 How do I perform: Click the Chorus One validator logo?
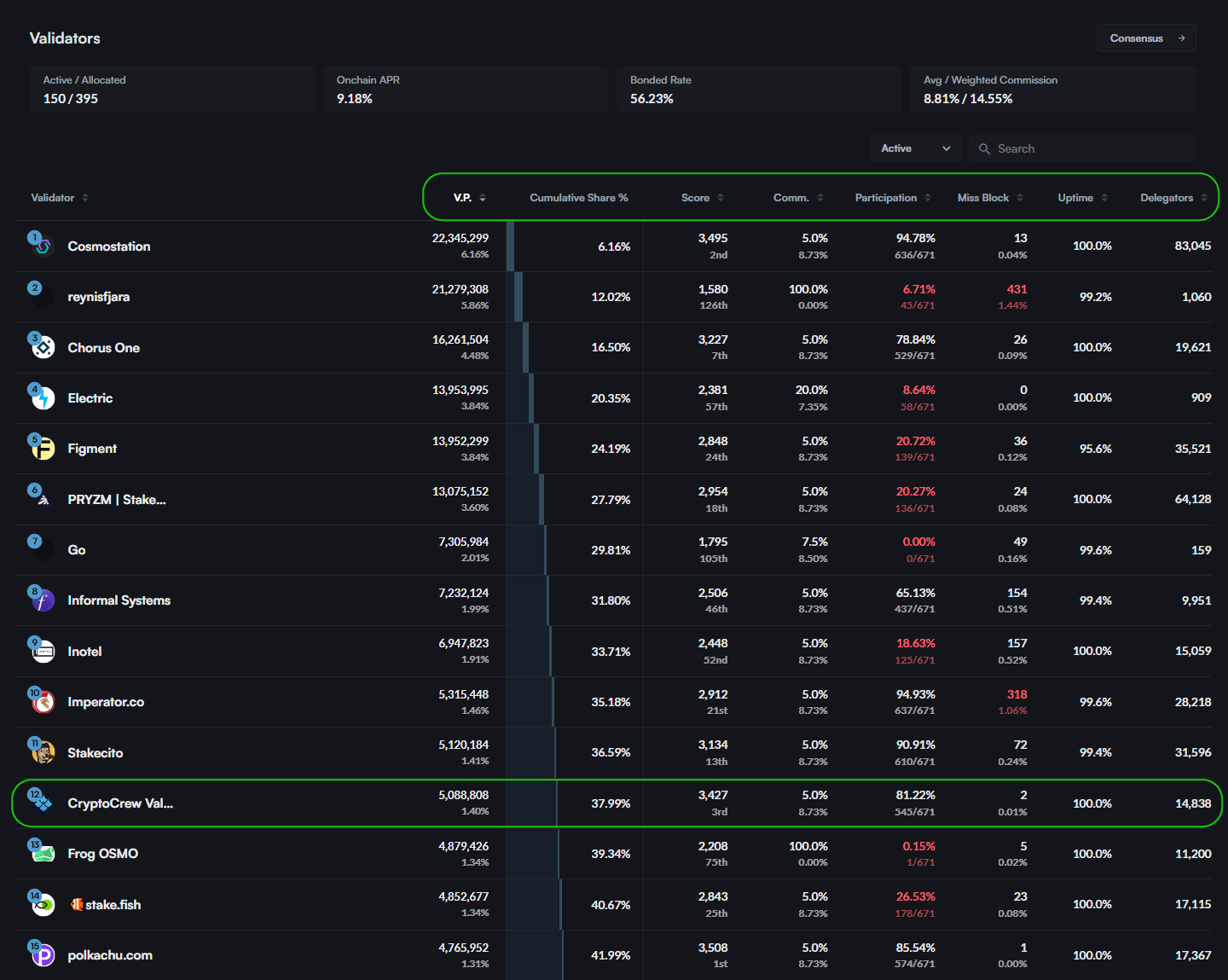tap(43, 347)
